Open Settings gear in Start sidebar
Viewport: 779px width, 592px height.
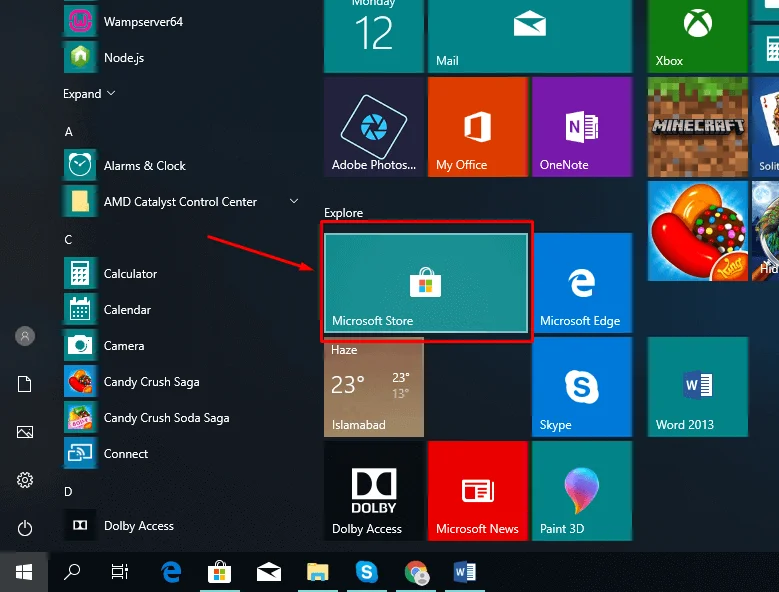pyautogui.click(x=24, y=480)
